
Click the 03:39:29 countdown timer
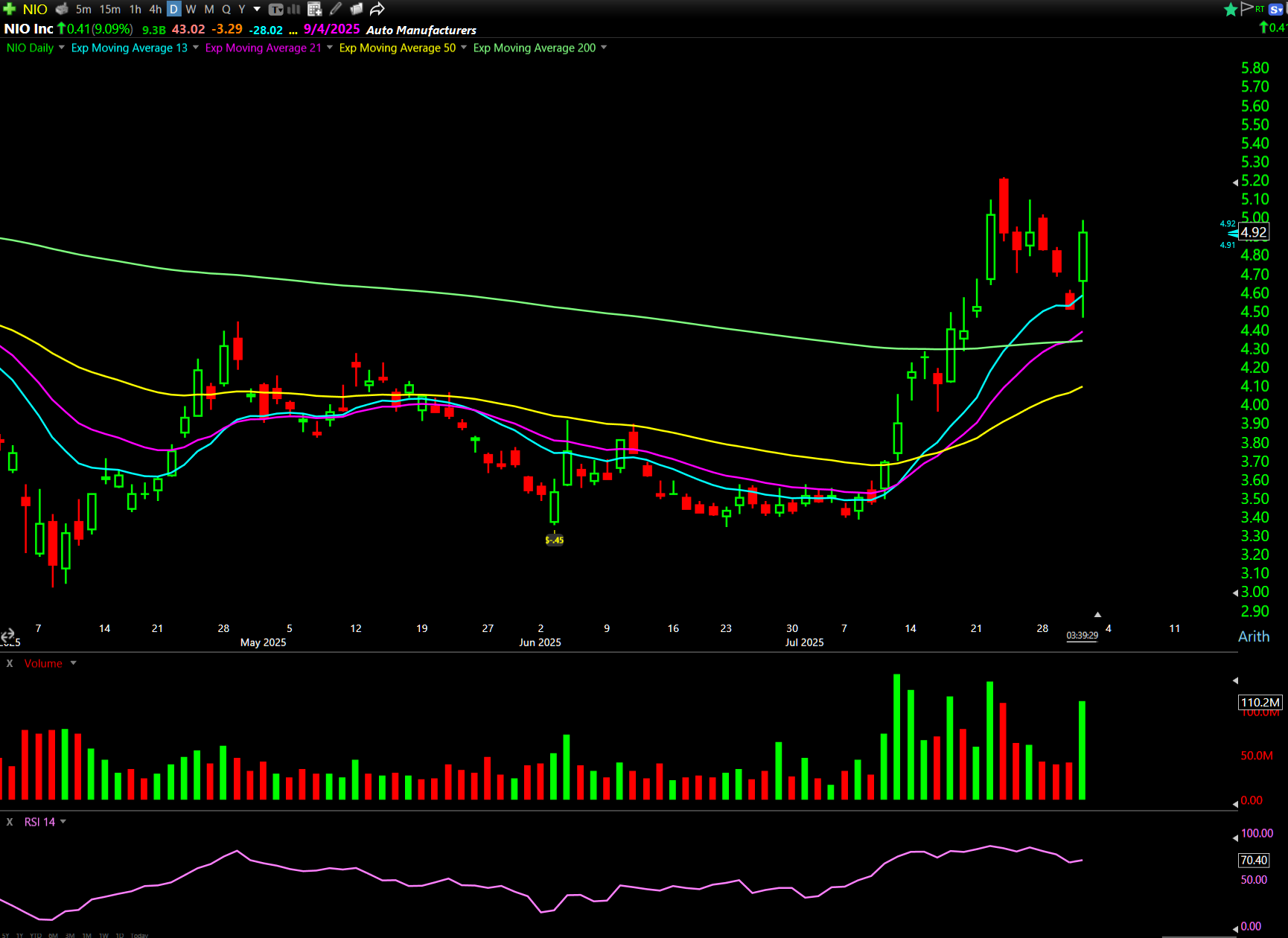pos(1082,635)
